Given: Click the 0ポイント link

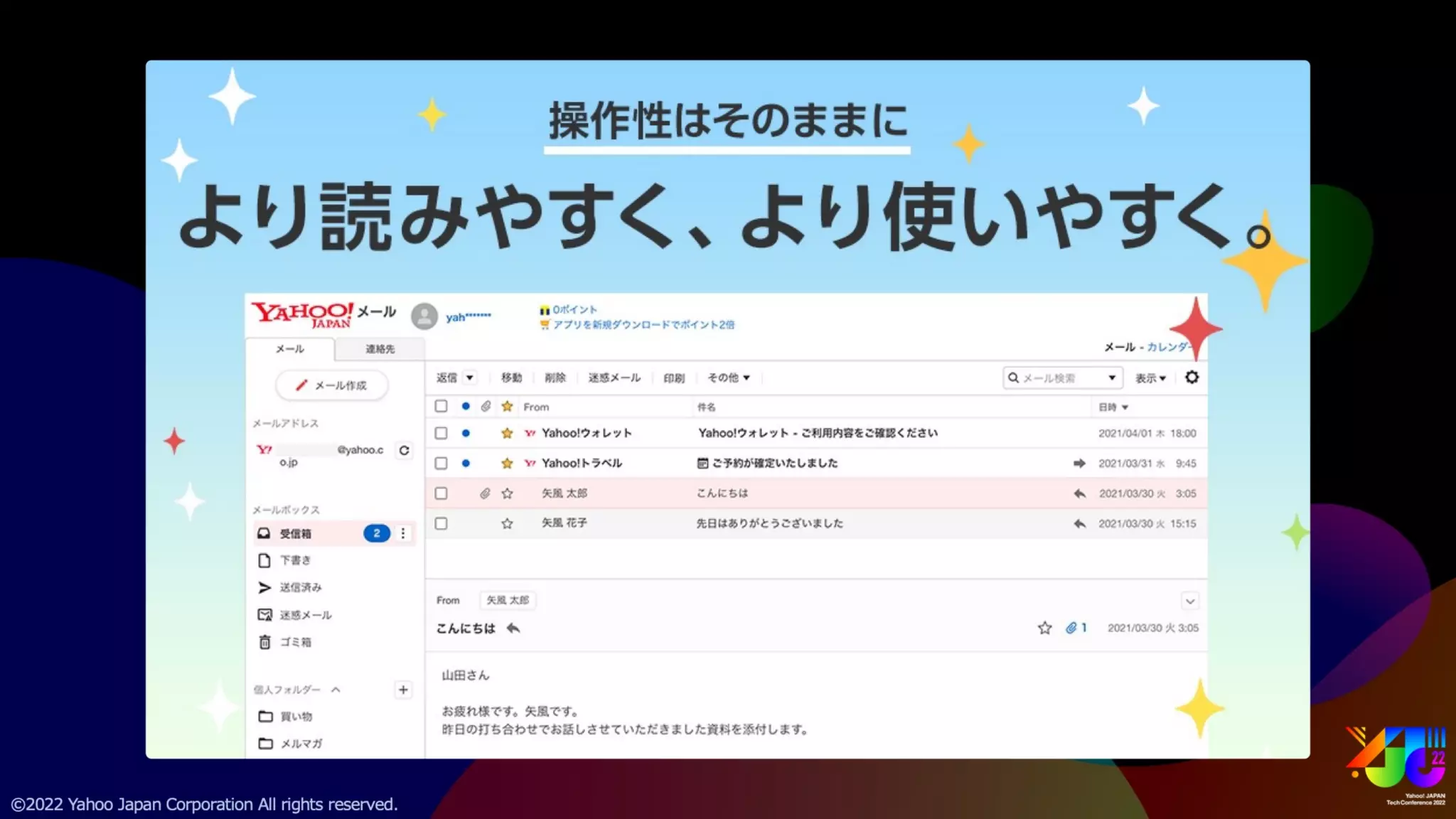Looking at the screenshot, I should tap(574, 309).
